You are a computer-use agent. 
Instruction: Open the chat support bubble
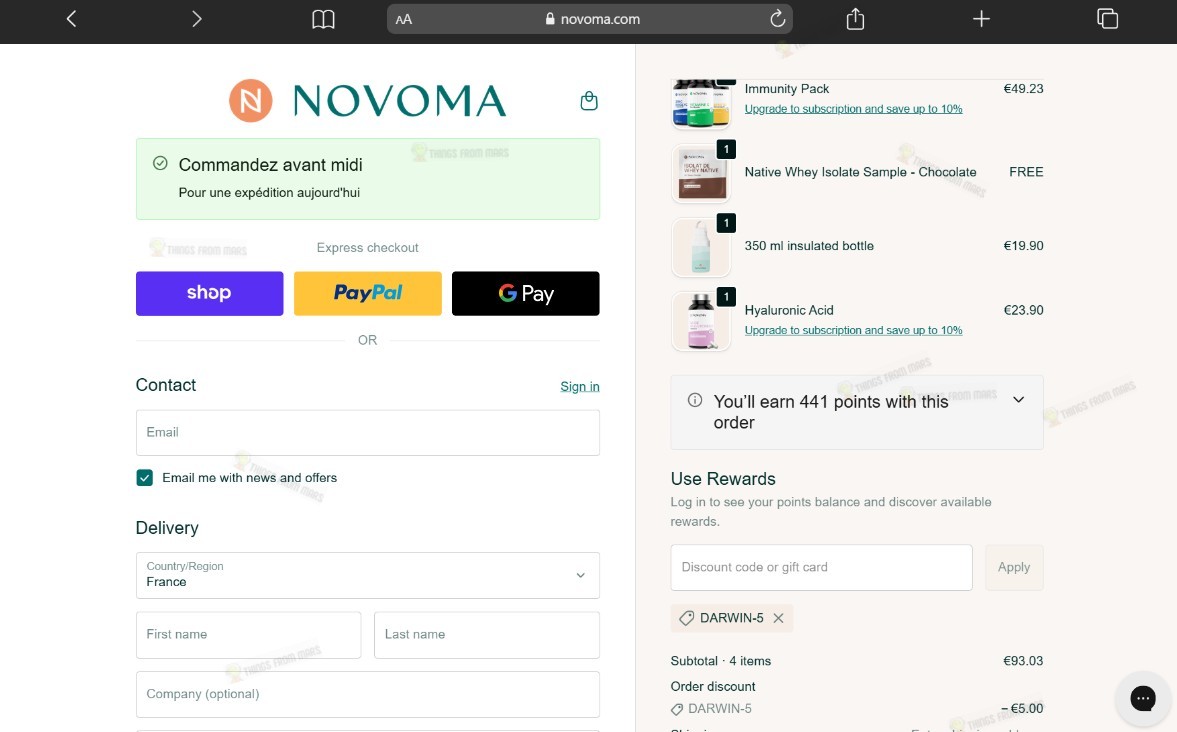pyautogui.click(x=1142, y=698)
